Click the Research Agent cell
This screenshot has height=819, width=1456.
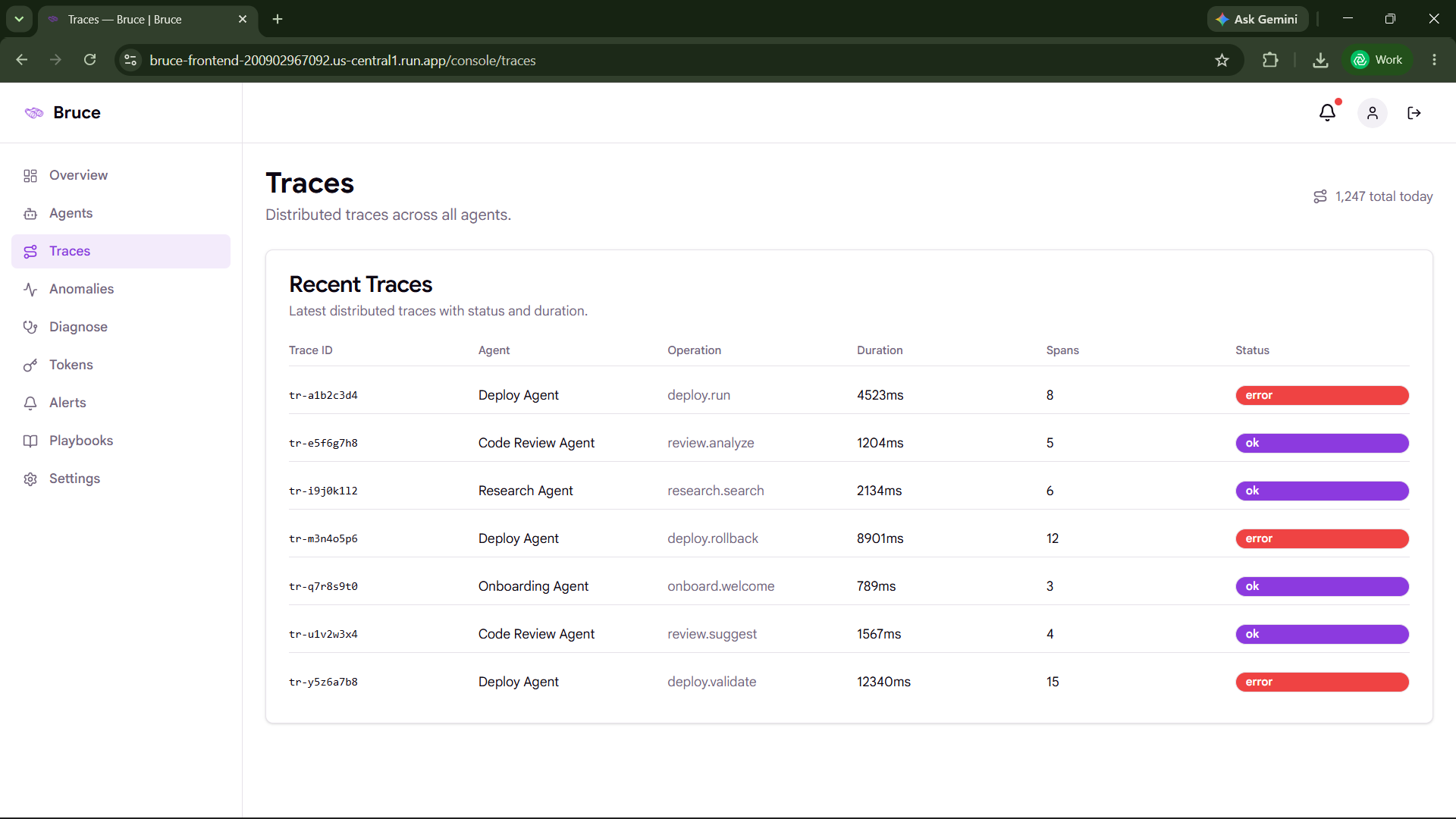pos(526,491)
